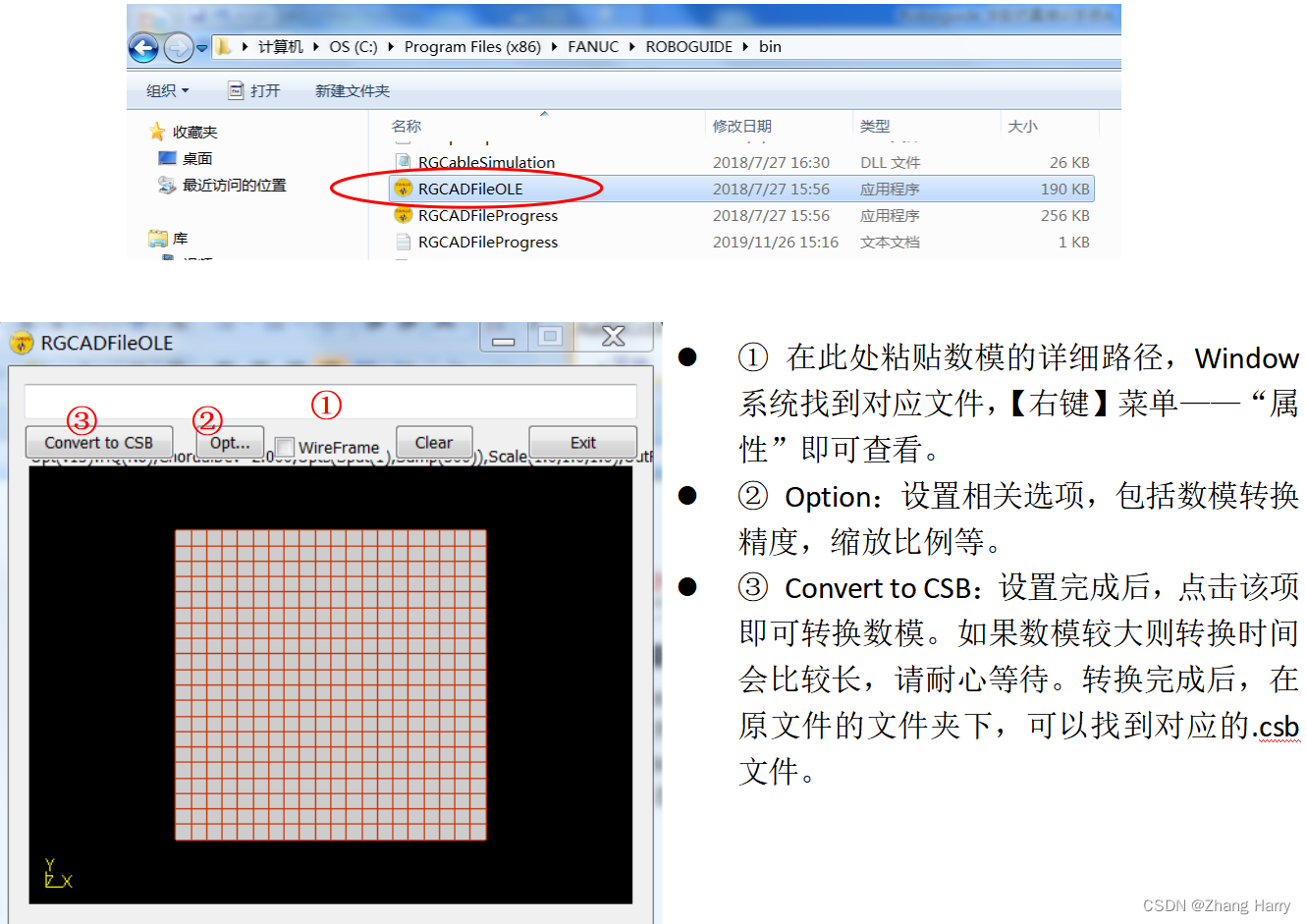Viewport: 1306px width, 924px height.
Task: Toggle the WireFrame checkbox
Action: 285,447
